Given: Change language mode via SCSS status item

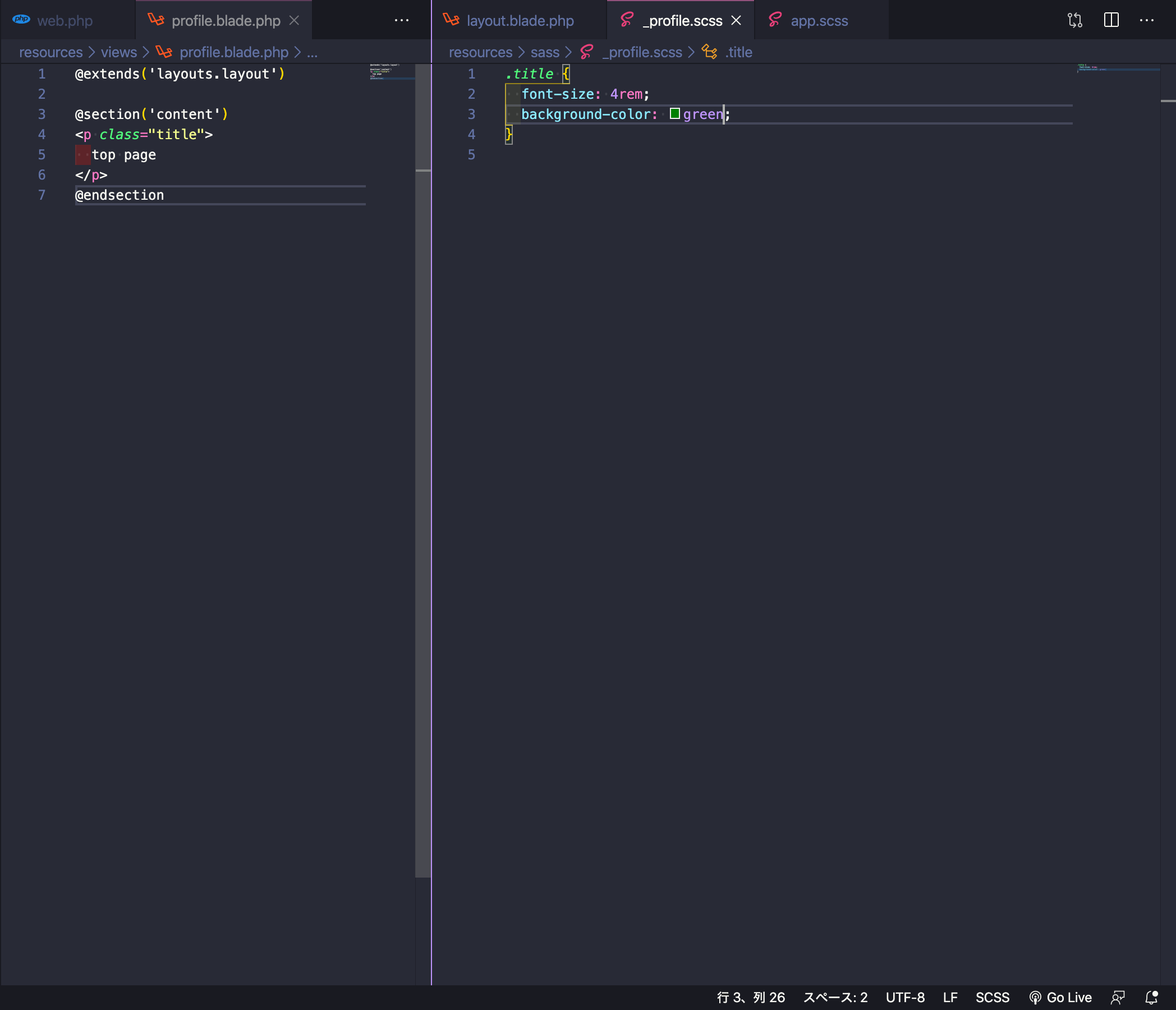Looking at the screenshot, I should point(992,998).
